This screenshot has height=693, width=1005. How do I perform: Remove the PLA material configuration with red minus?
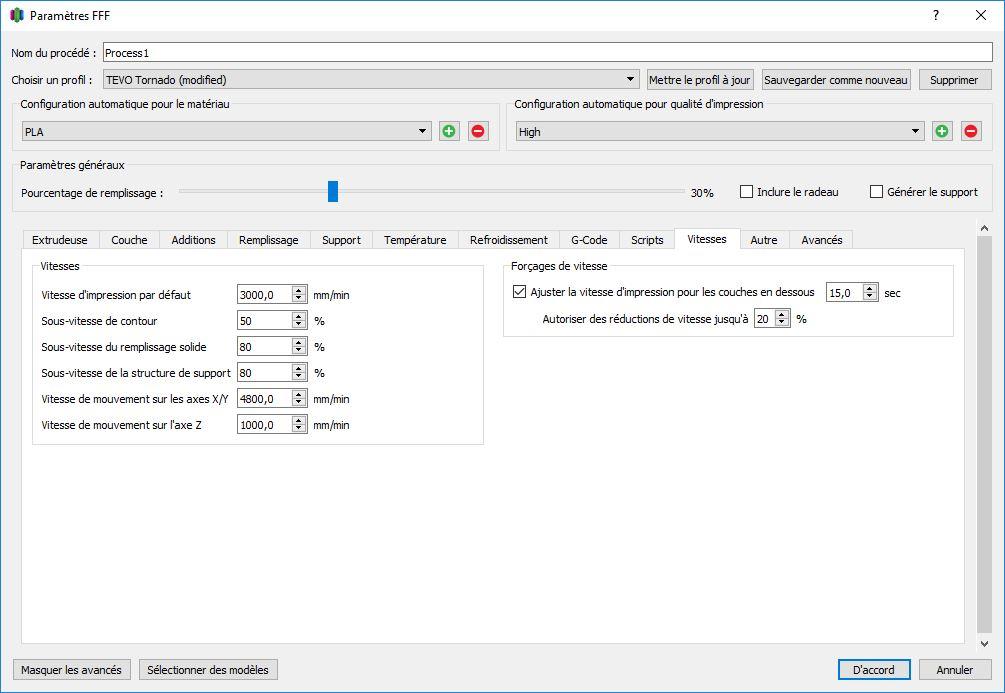pos(478,131)
